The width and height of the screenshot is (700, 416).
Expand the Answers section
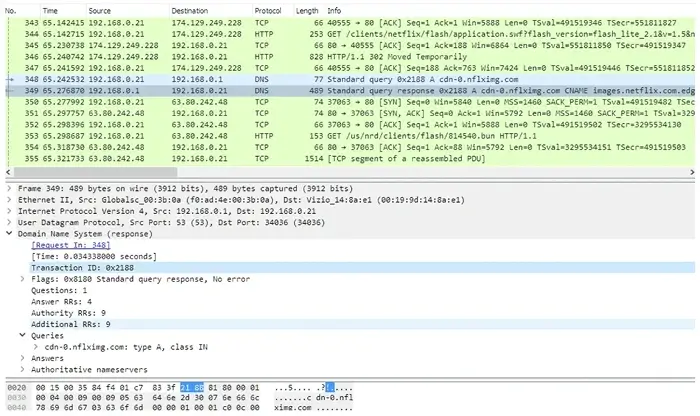coord(22,358)
